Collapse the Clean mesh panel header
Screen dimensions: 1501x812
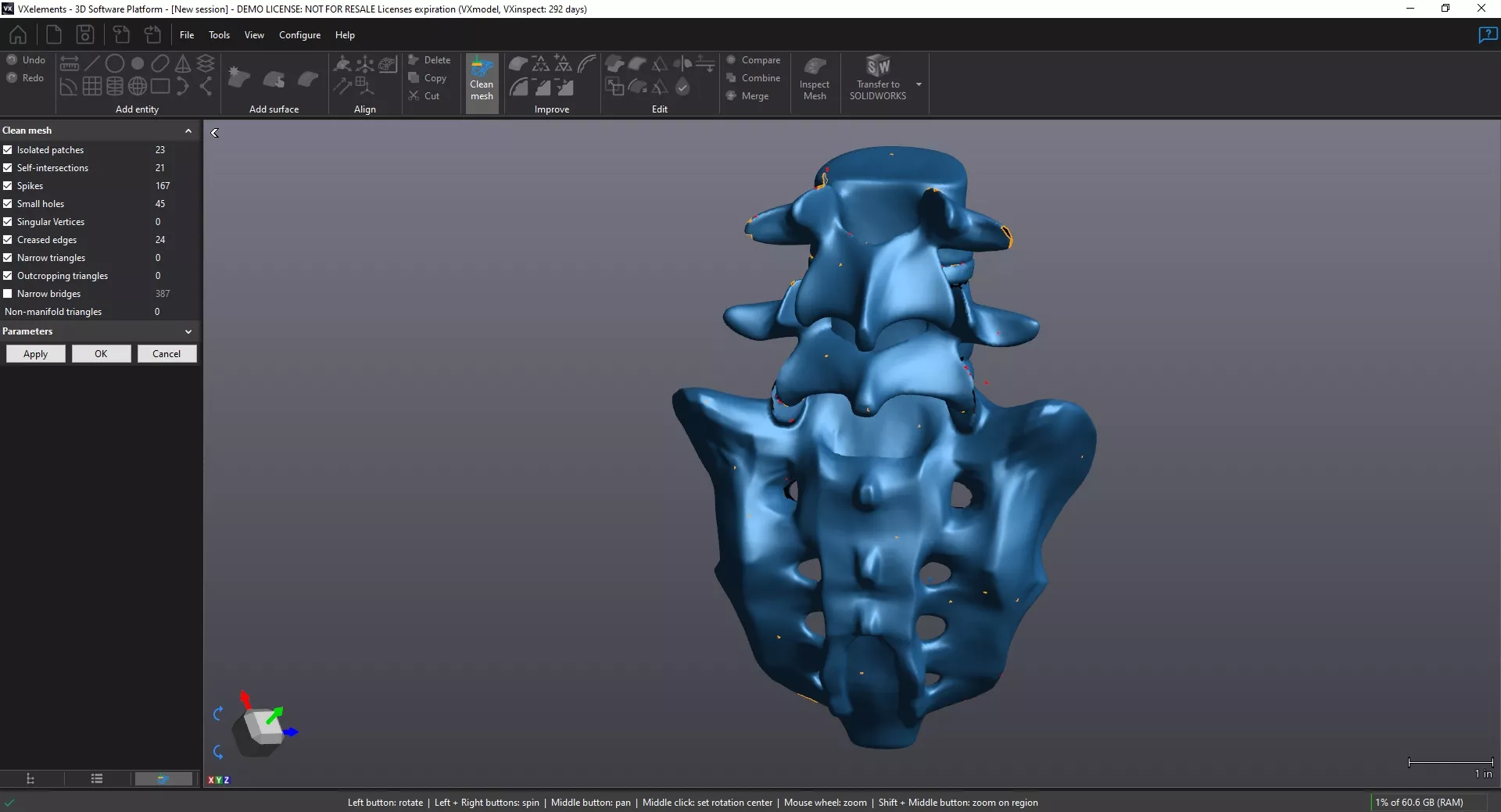tap(188, 130)
